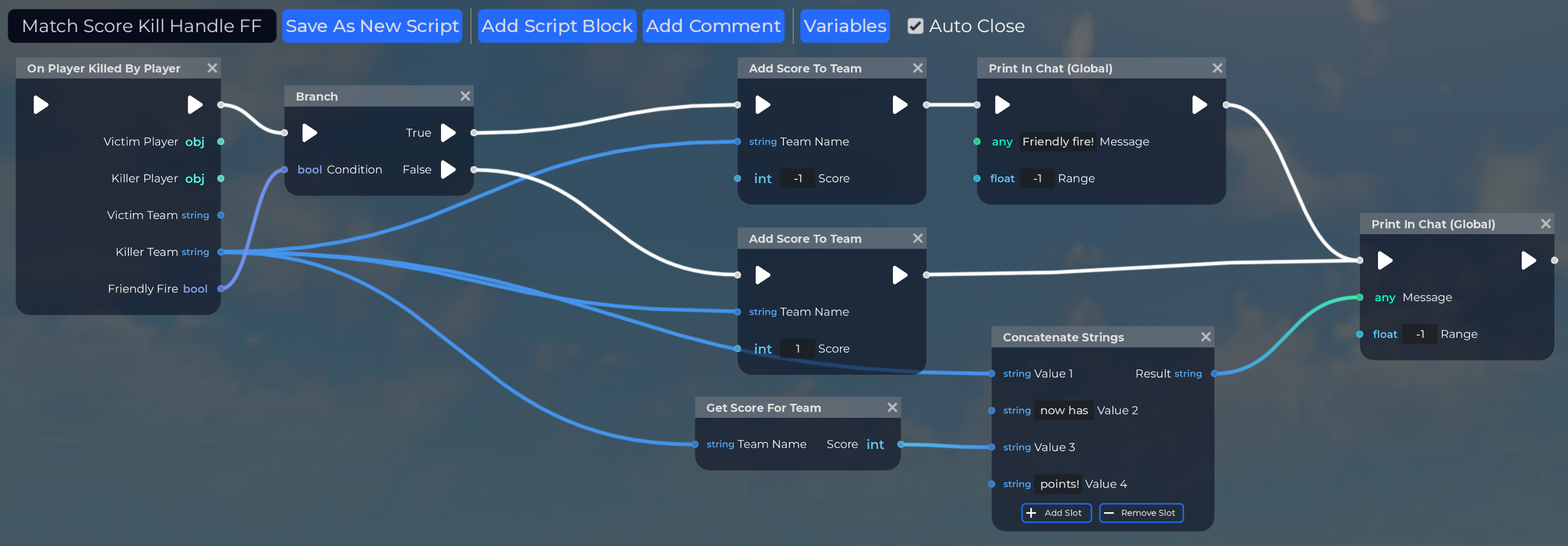
Task: Close the Concatenate Strings node
Action: coord(1205,337)
